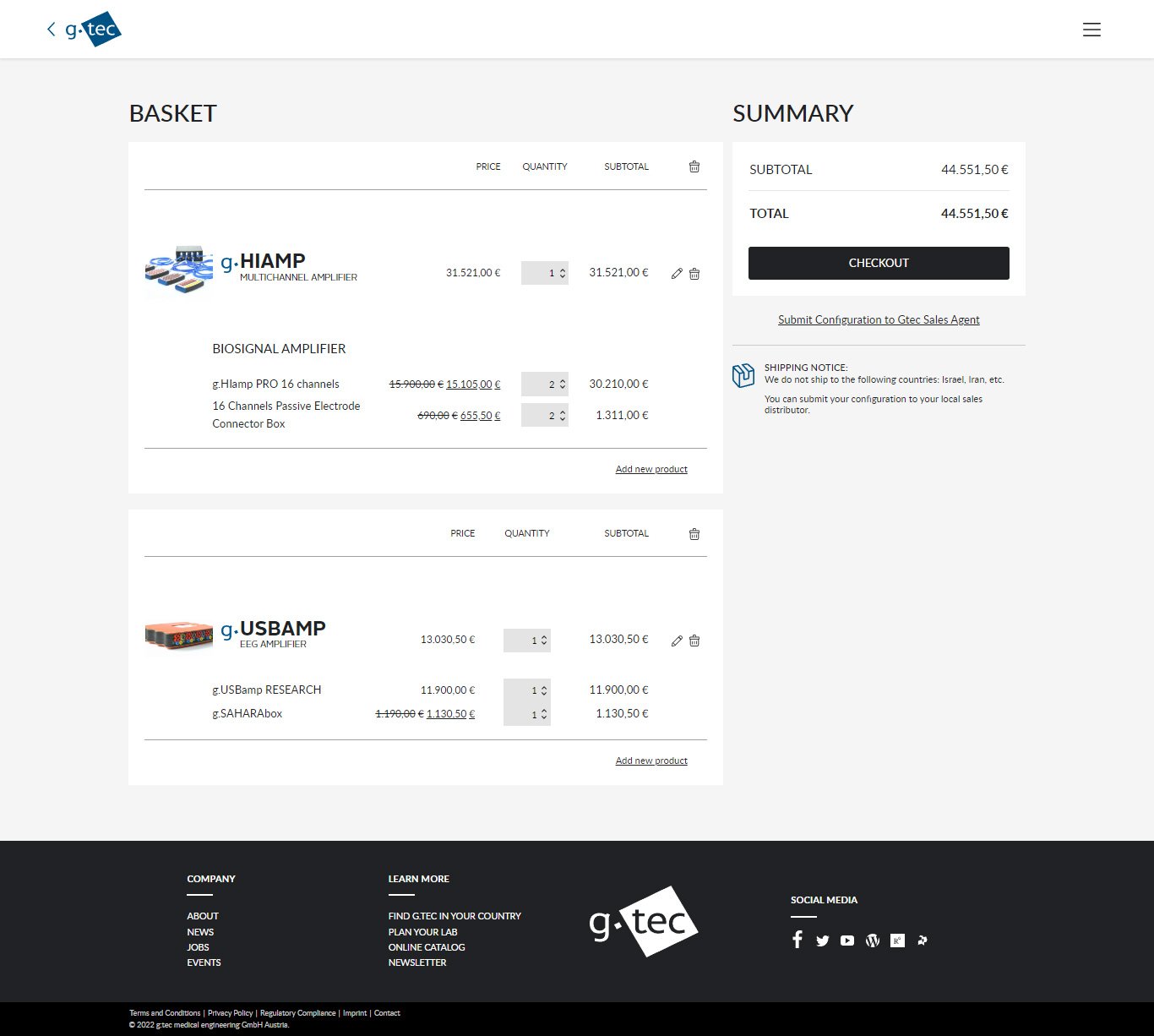The image size is (1154, 1036).
Task: Open the Facebook social media icon
Action: tap(797, 940)
